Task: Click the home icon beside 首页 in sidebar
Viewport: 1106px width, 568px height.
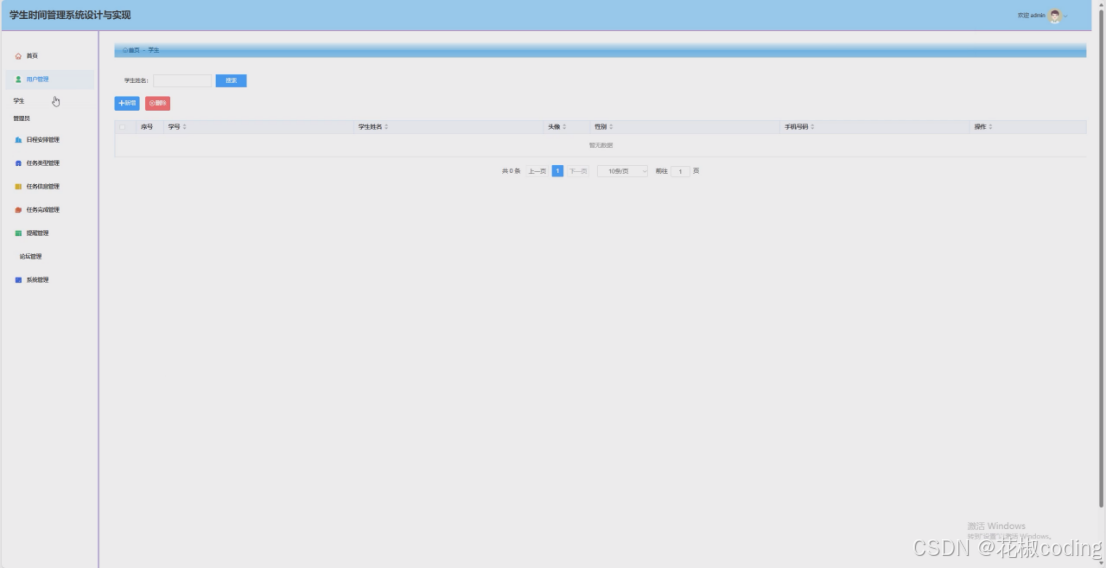Action: point(18,56)
